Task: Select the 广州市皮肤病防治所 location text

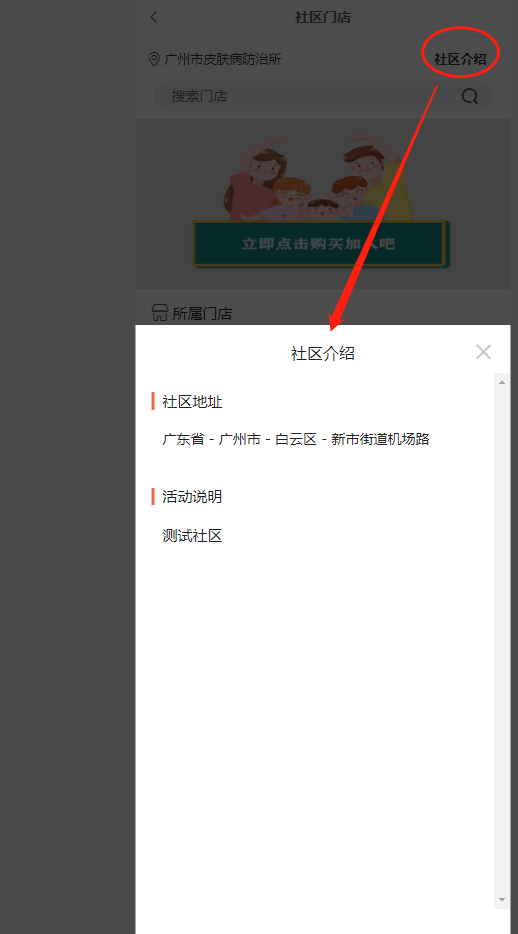Action: click(223, 59)
